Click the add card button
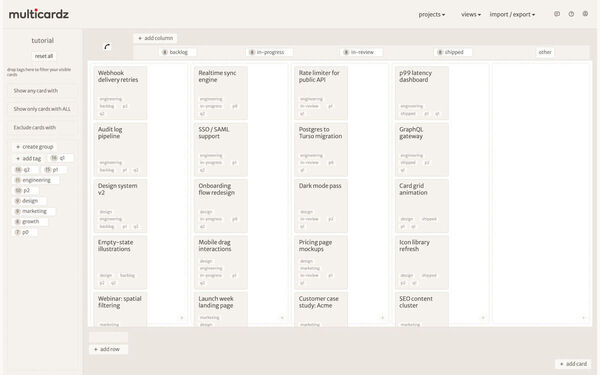 573,364
